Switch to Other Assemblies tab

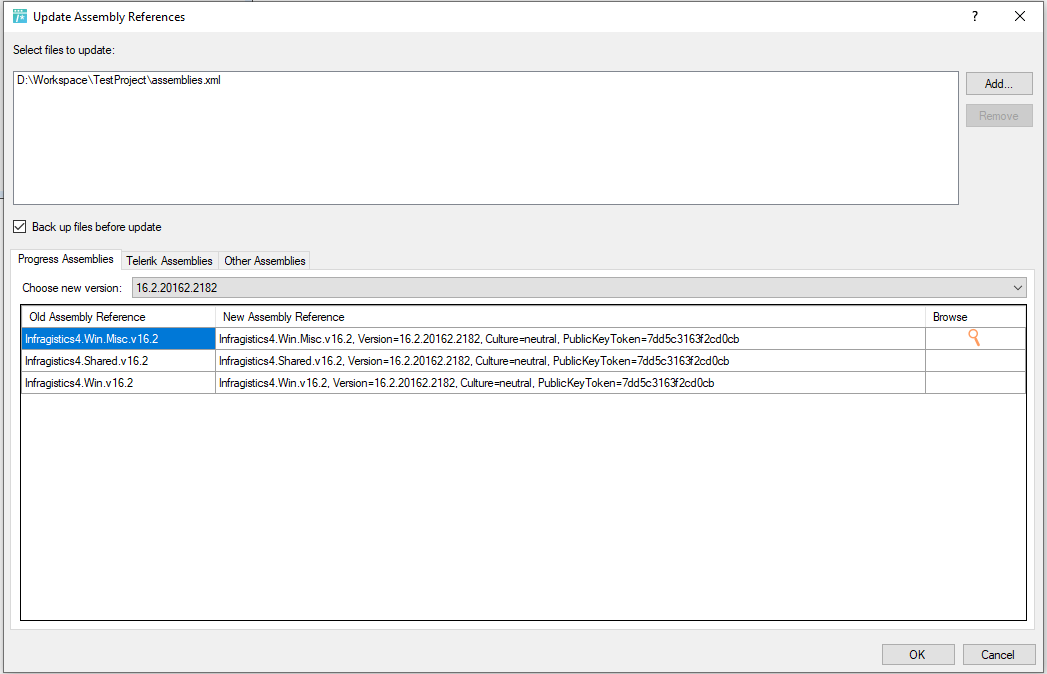click(265, 261)
